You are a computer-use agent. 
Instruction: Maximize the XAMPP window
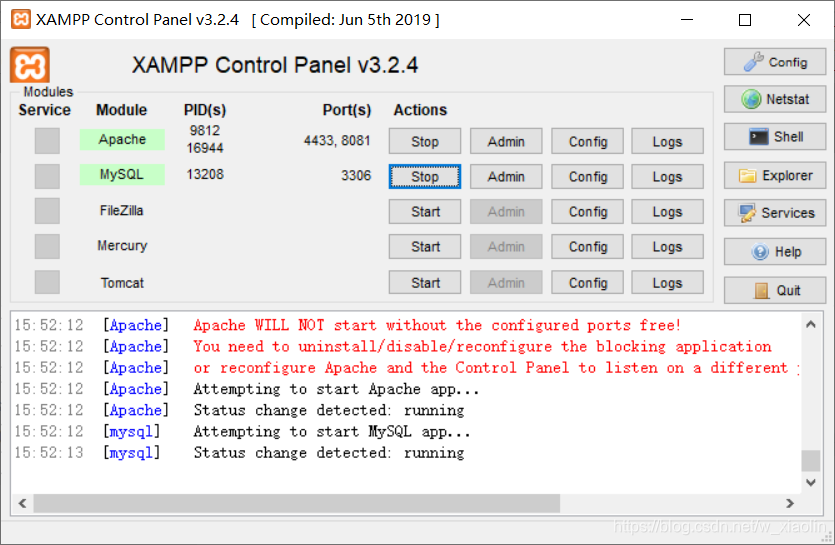(745, 20)
